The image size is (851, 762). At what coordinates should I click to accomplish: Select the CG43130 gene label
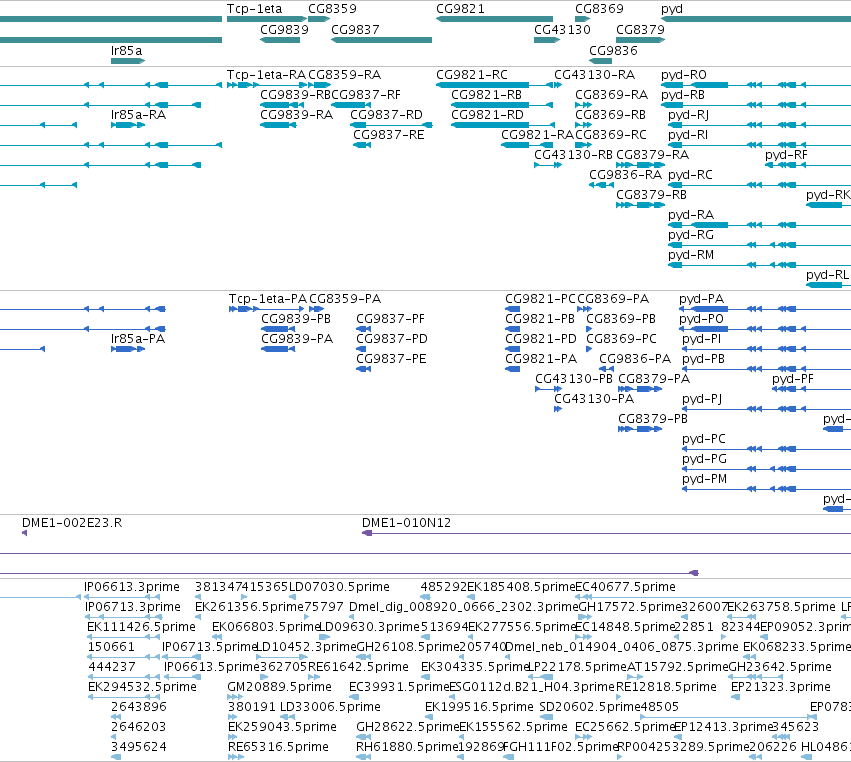pyautogui.click(x=562, y=30)
